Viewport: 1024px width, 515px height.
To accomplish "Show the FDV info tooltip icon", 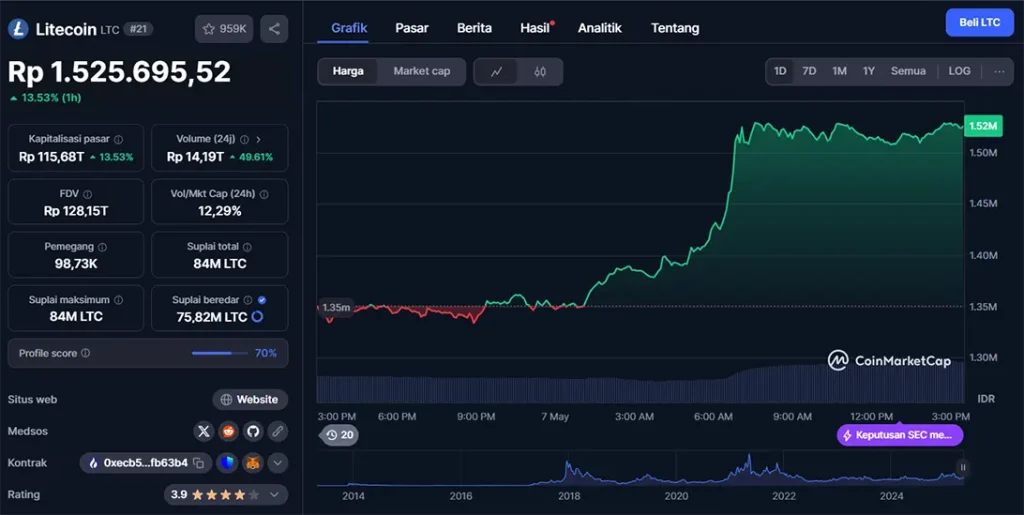I will [88, 194].
